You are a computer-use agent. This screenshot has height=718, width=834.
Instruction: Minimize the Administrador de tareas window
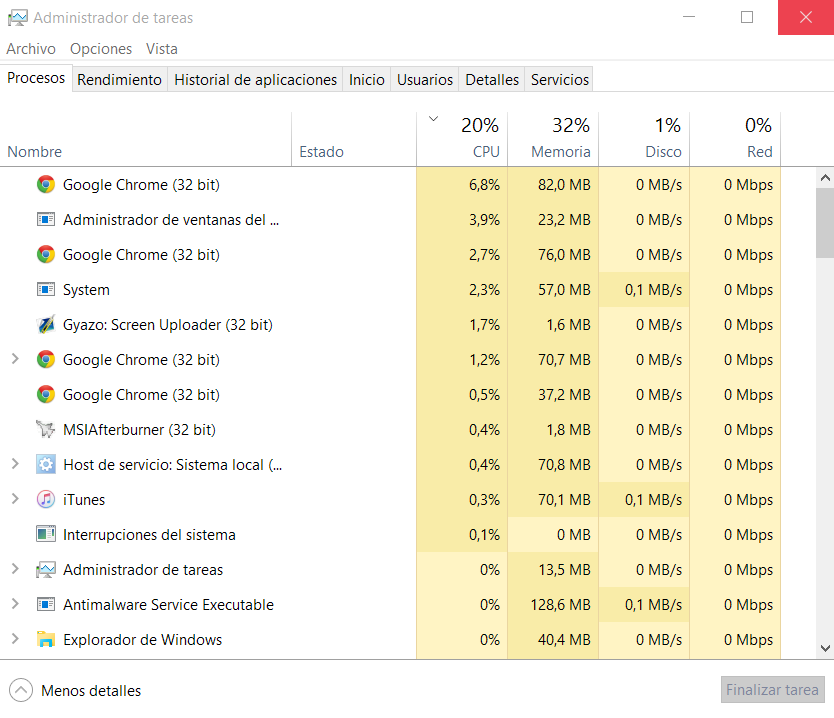tap(689, 17)
